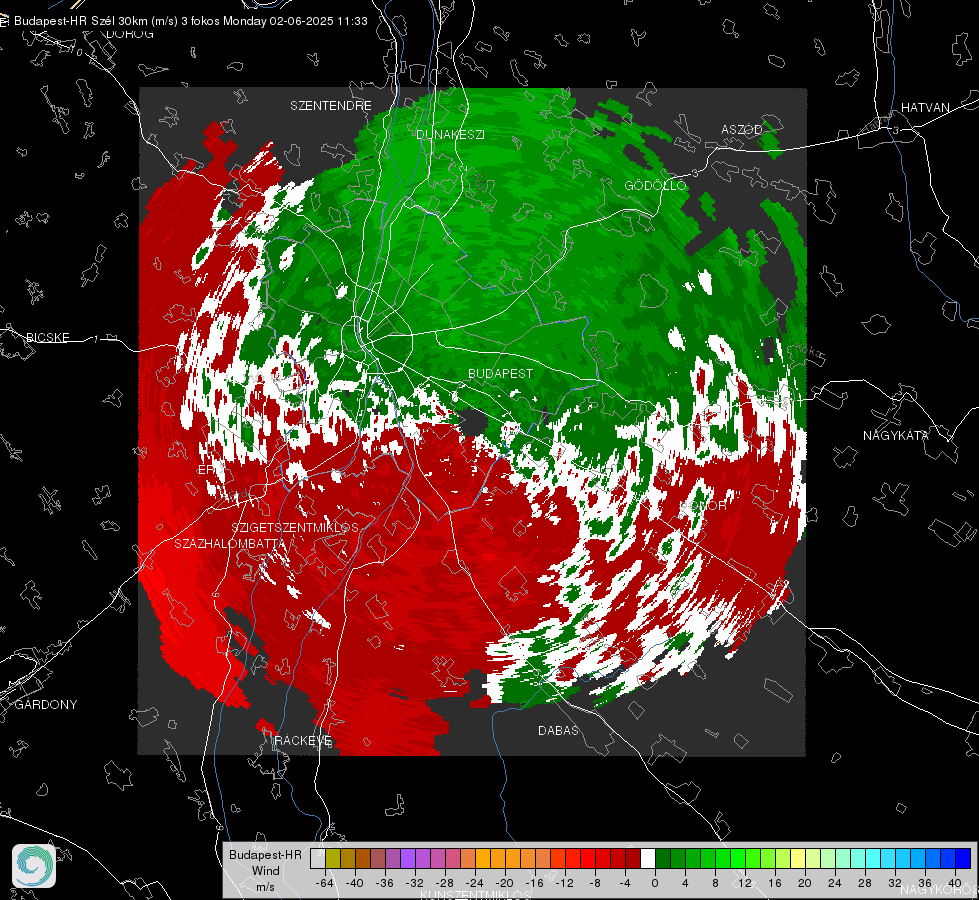
Task: Click the SZÁZHALOMBATTA map label
Action: coord(230,544)
